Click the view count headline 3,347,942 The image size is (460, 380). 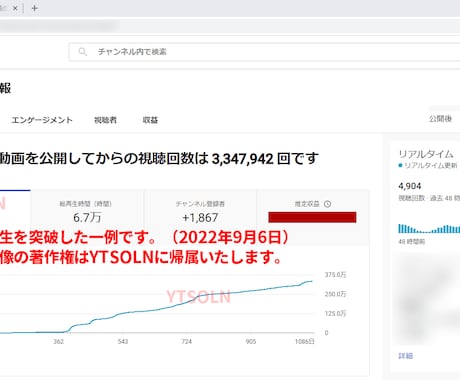tap(243, 159)
